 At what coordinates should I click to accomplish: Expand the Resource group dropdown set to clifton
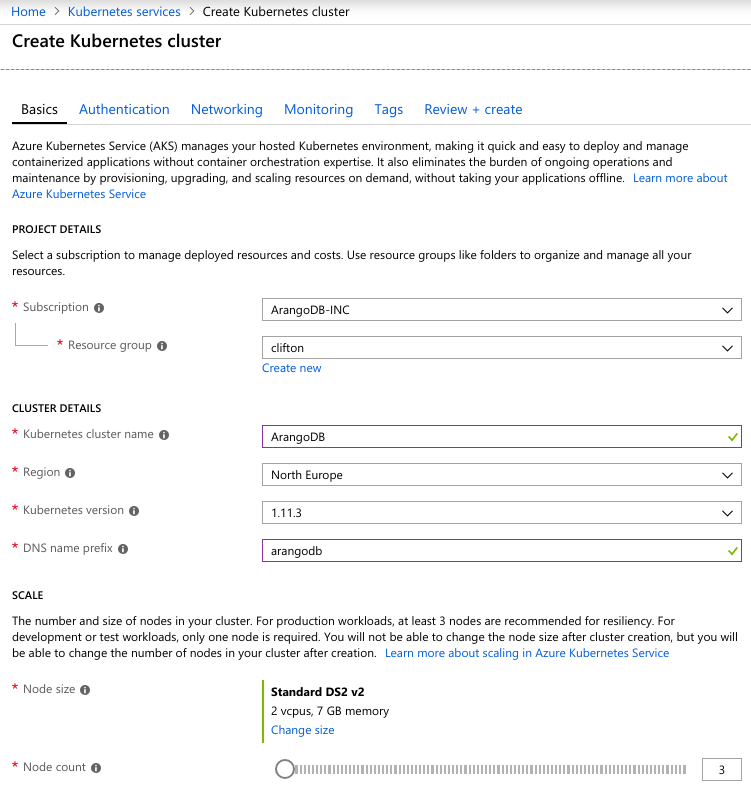pos(501,348)
